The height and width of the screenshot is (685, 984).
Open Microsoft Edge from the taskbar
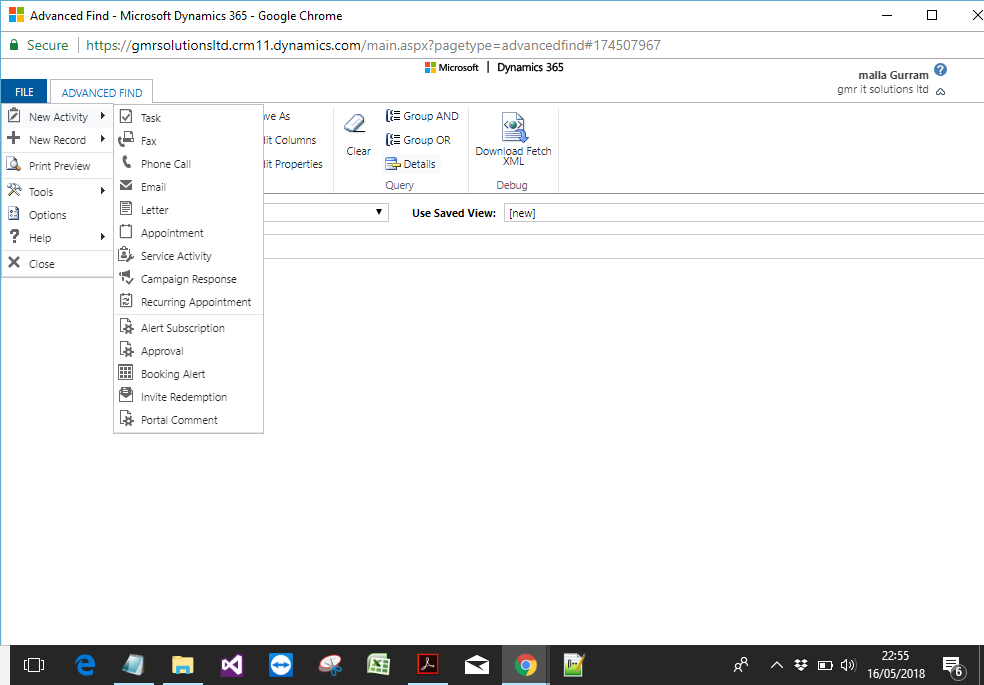[x=85, y=665]
